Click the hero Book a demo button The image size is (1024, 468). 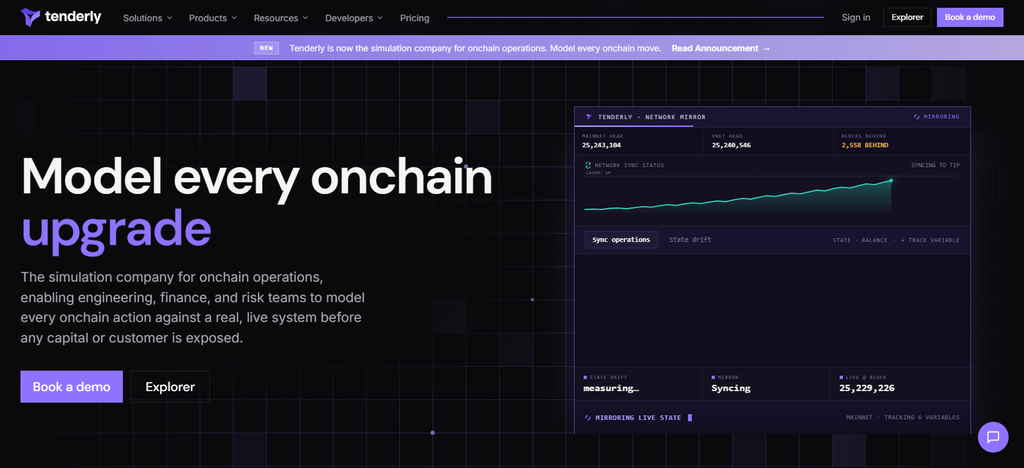tap(71, 386)
